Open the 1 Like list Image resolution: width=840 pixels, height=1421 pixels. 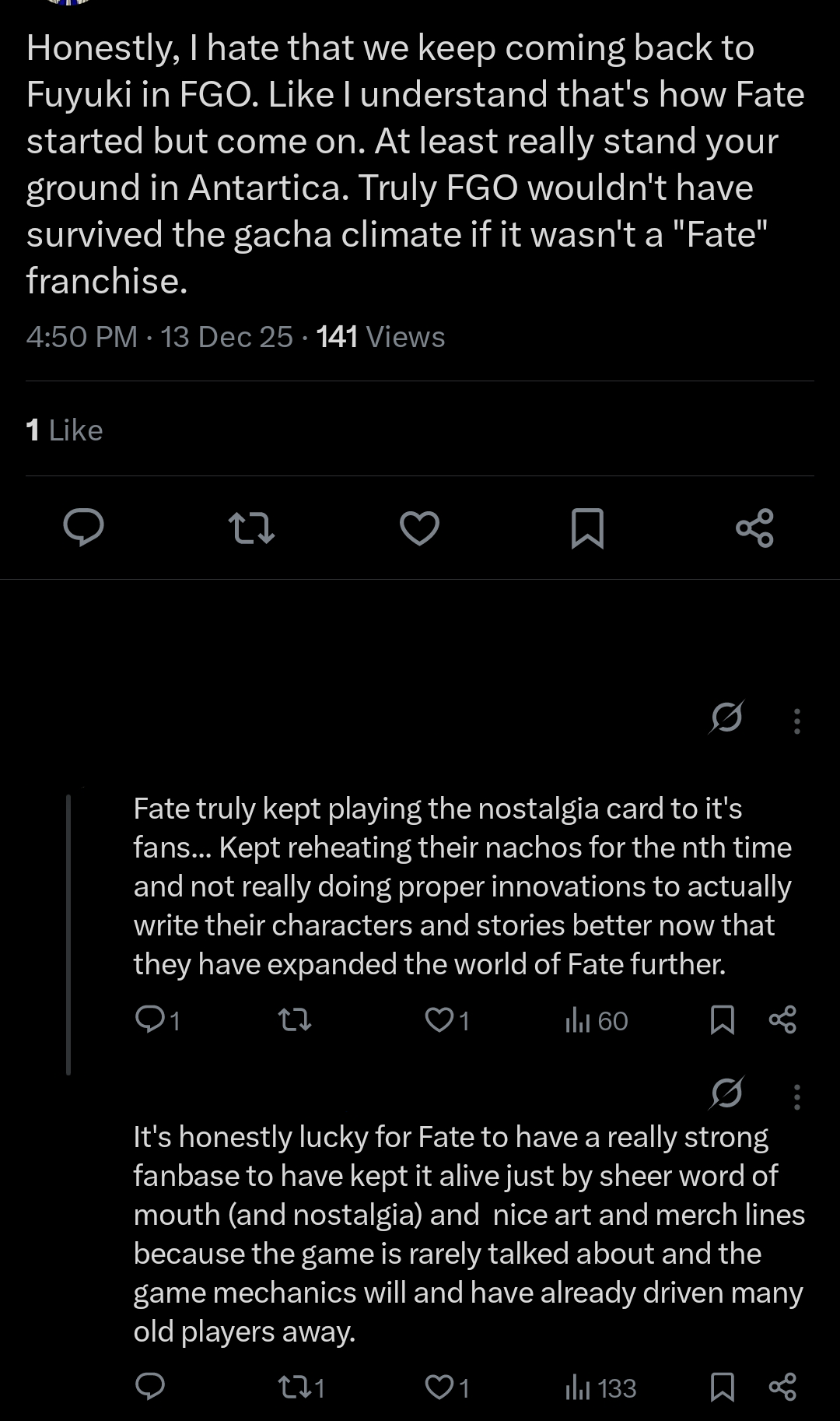[65, 430]
